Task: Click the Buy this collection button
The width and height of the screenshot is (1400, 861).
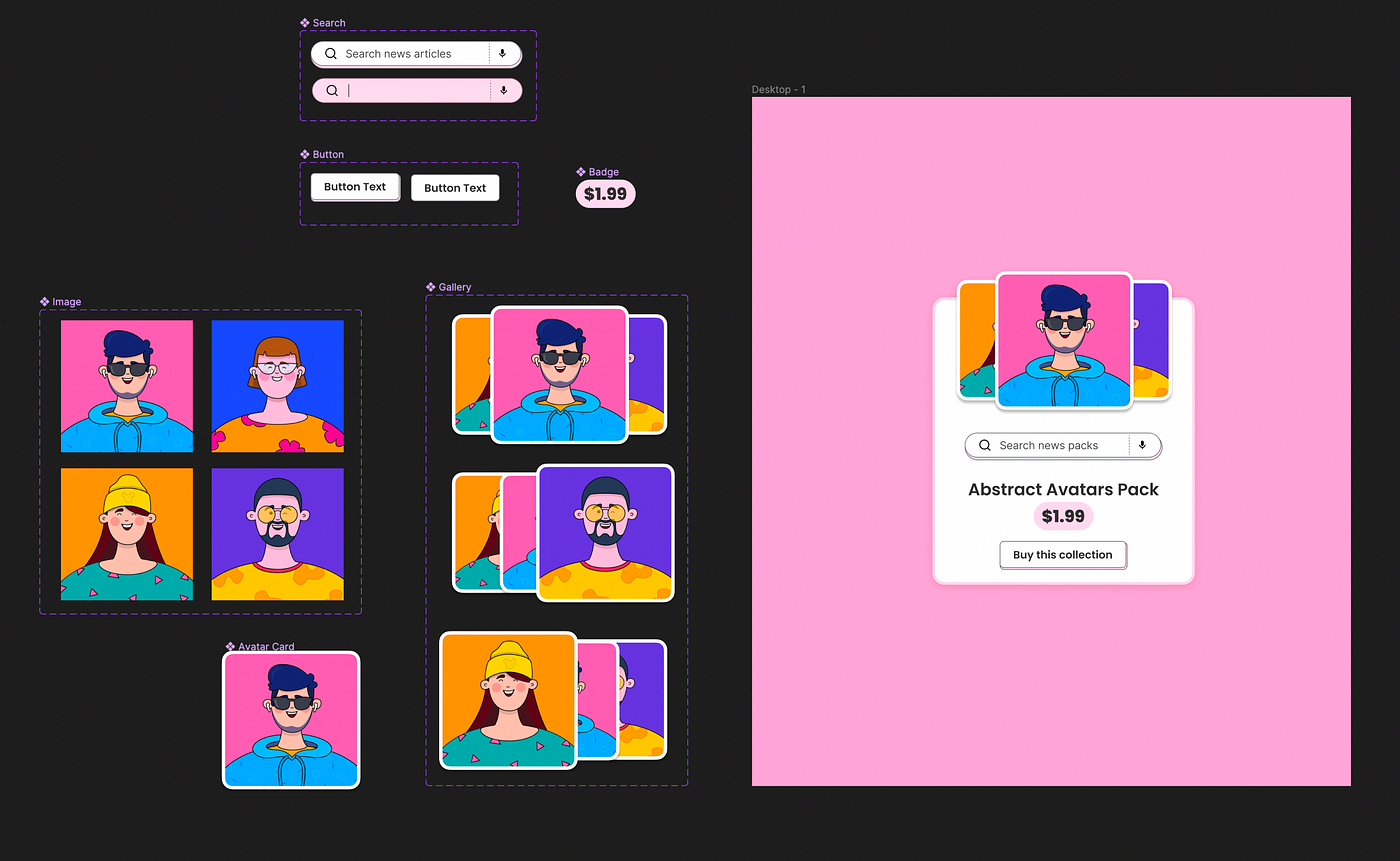Action: [x=1063, y=555]
